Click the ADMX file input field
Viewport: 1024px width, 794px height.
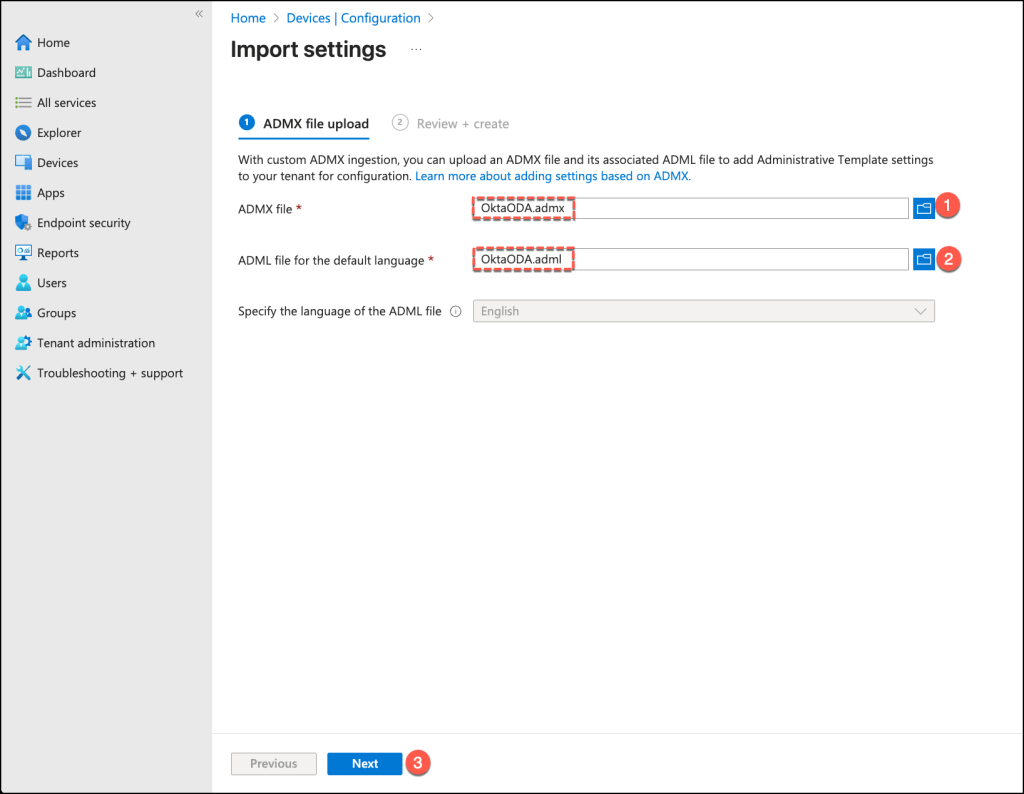coord(690,208)
